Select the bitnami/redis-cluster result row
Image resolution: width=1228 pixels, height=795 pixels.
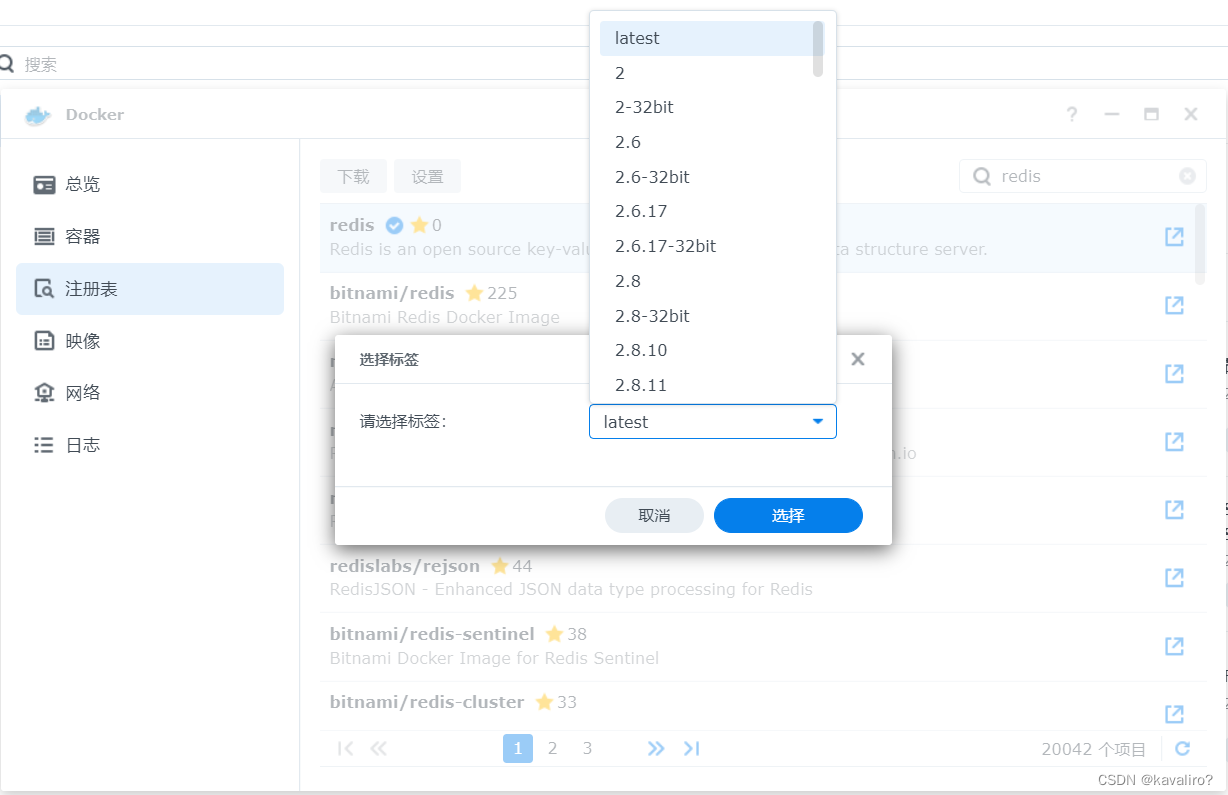(x=757, y=706)
